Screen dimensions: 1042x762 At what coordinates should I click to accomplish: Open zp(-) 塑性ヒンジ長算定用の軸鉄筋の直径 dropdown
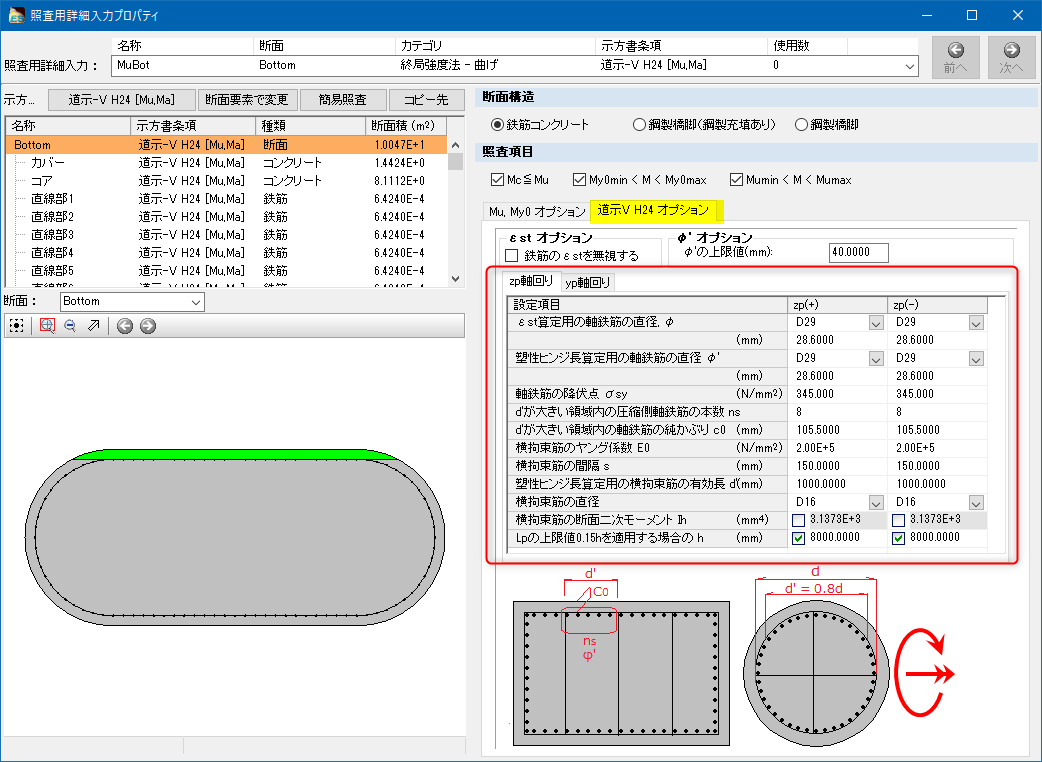tap(976, 359)
